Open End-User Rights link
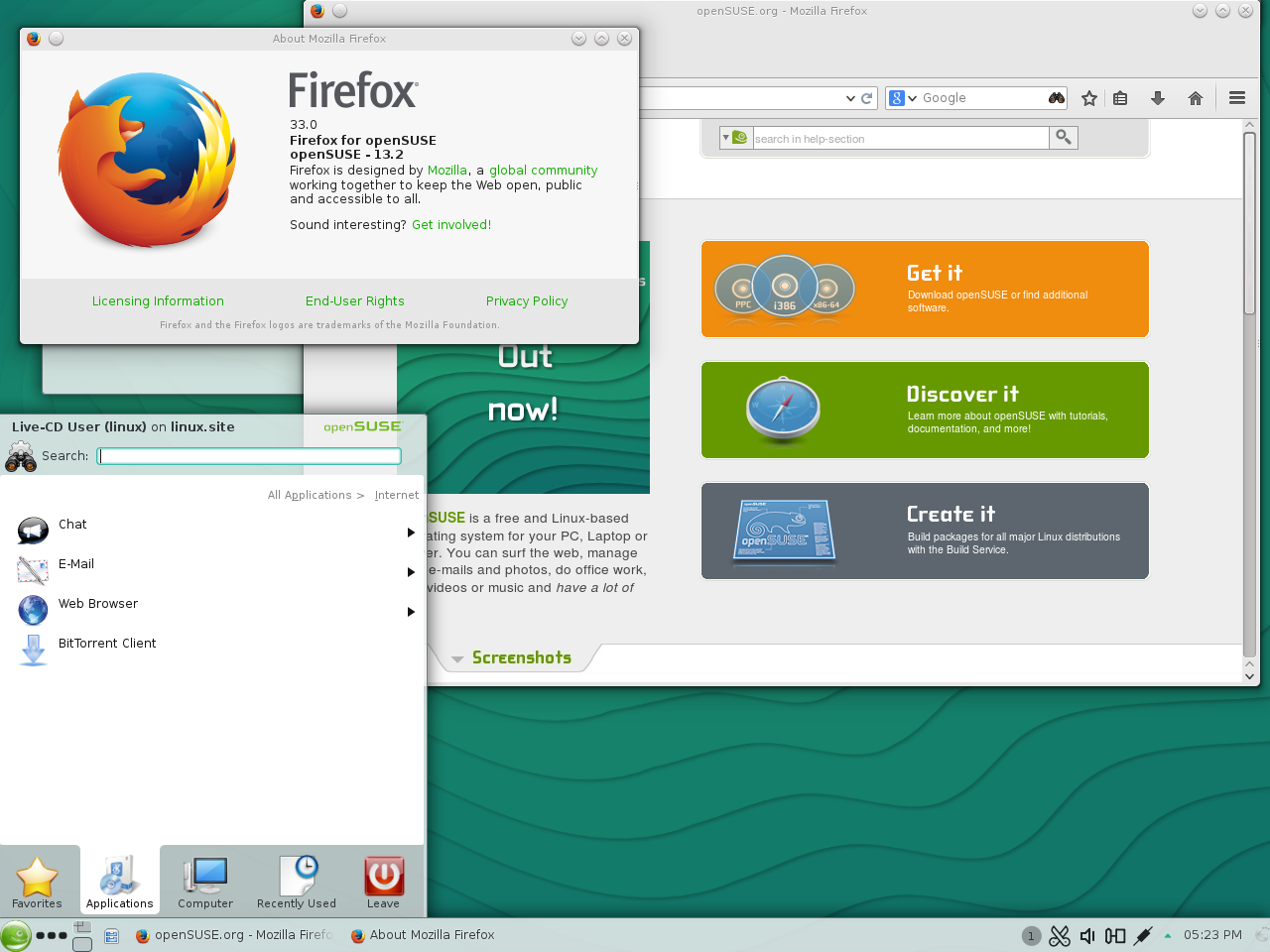Viewport: 1270px width, 952px height. click(x=355, y=301)
